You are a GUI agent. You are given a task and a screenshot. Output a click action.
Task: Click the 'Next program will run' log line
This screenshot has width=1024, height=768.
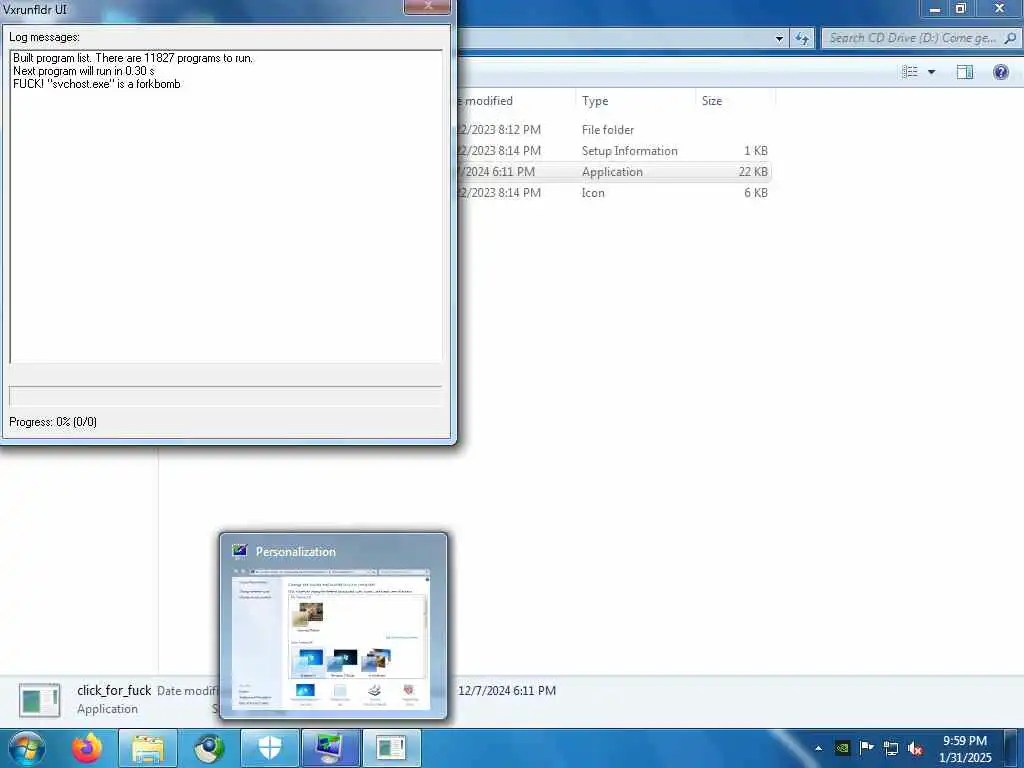coord(84,71)
